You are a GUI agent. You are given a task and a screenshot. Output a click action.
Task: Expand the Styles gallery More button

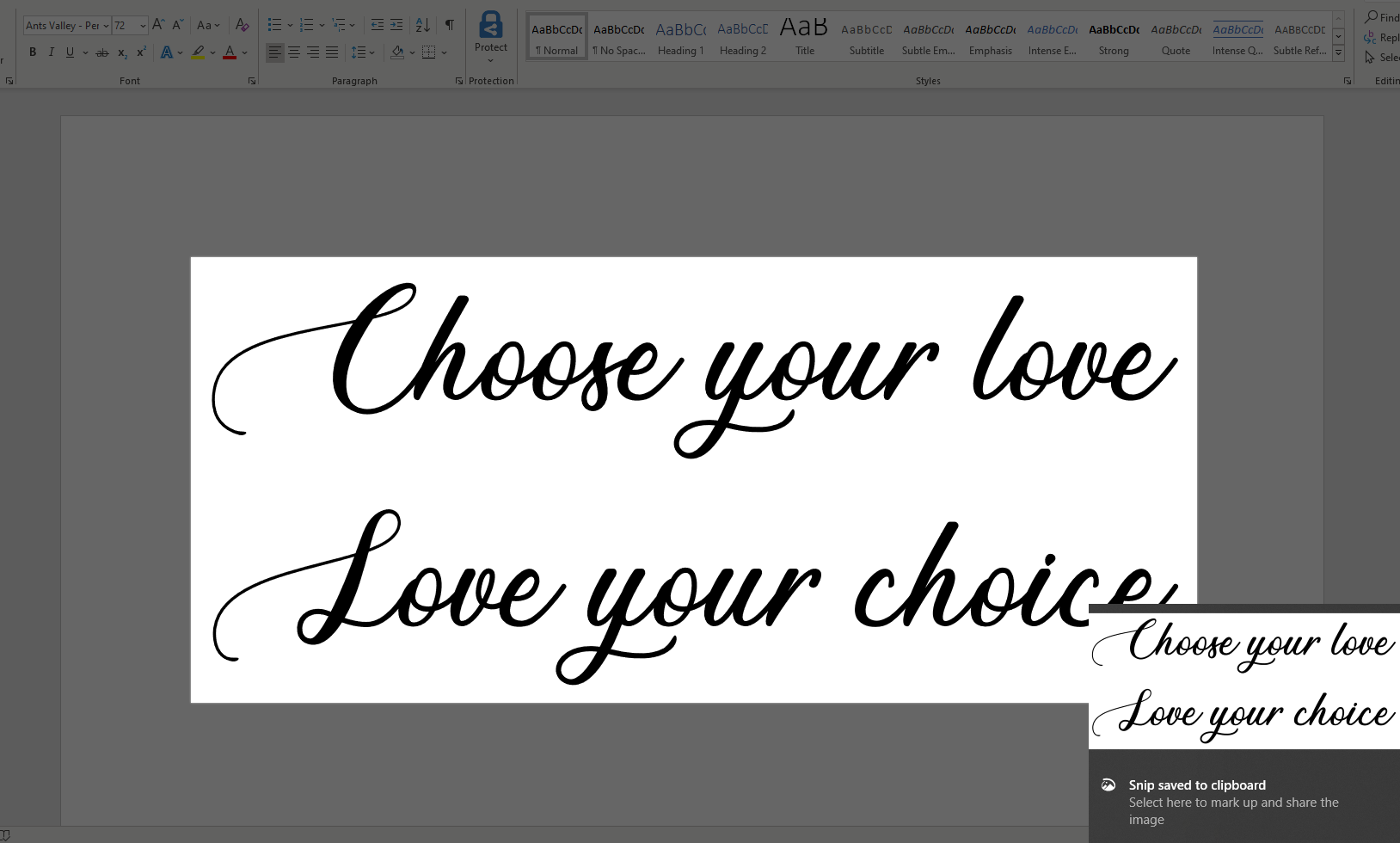1338,53
